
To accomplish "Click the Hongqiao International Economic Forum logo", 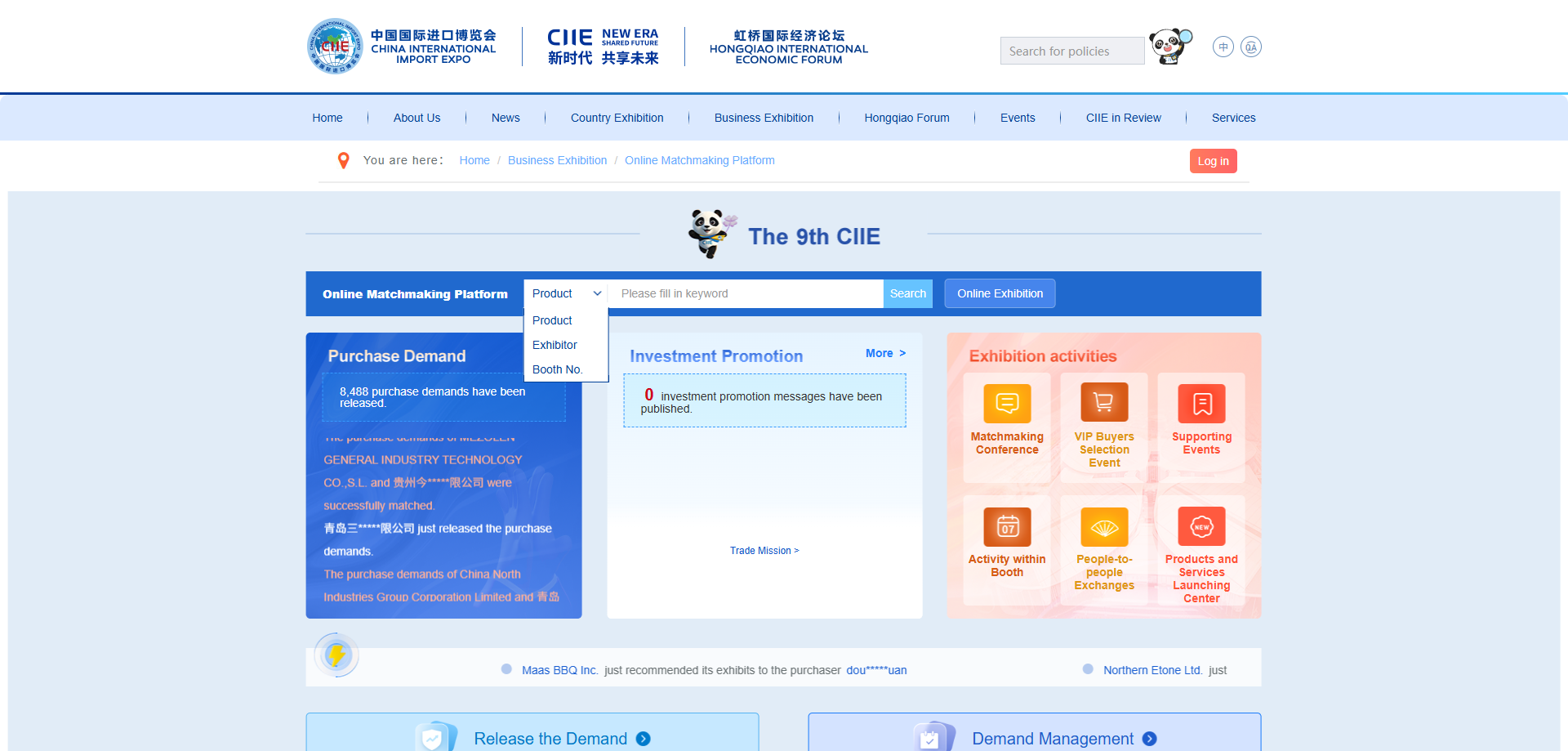I will [x=789, y=47].
